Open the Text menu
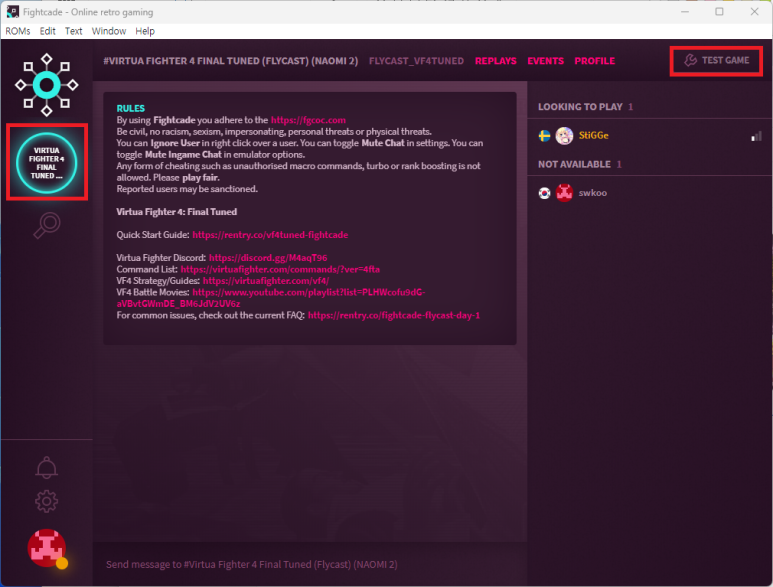 (x=73, y=31)
